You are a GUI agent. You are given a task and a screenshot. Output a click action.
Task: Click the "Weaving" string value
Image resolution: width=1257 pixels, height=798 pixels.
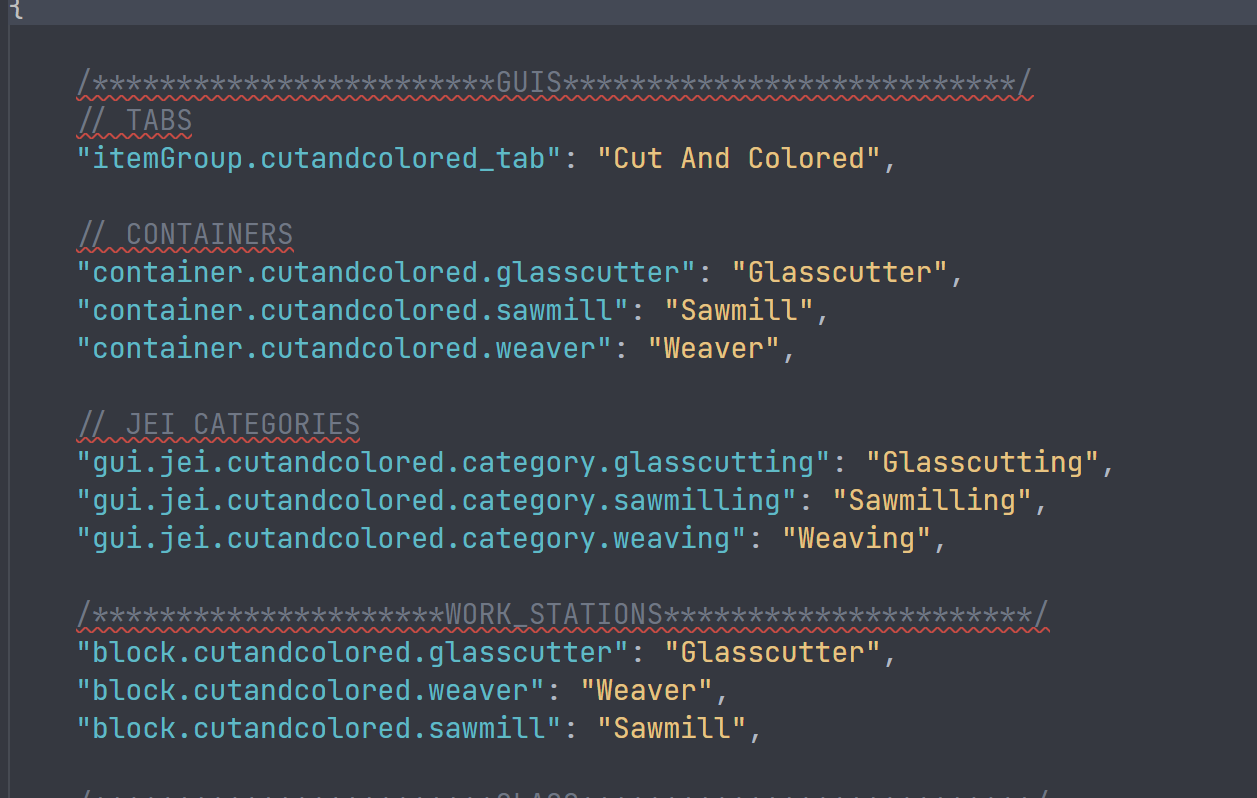[857, 538]
